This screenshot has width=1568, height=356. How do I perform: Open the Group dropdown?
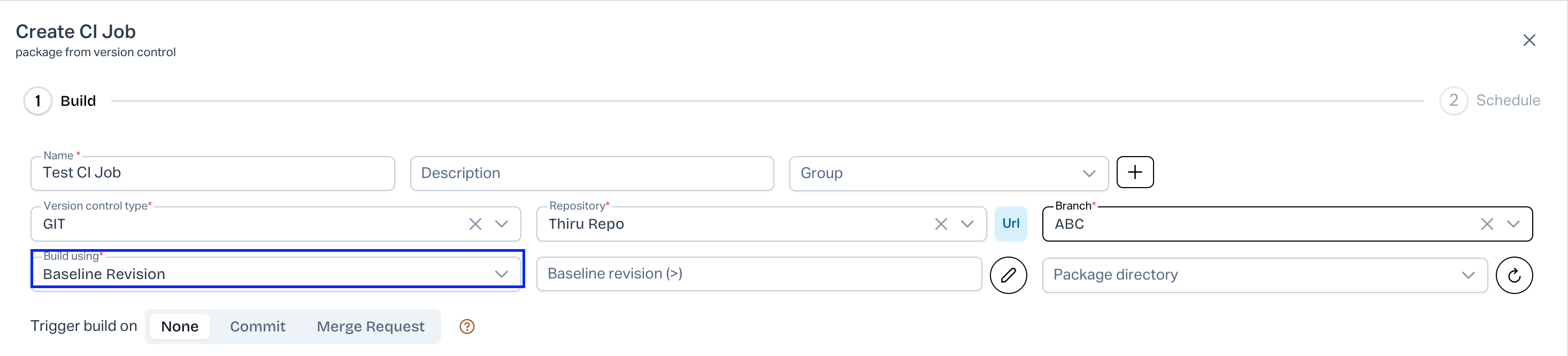[1089, 174]
